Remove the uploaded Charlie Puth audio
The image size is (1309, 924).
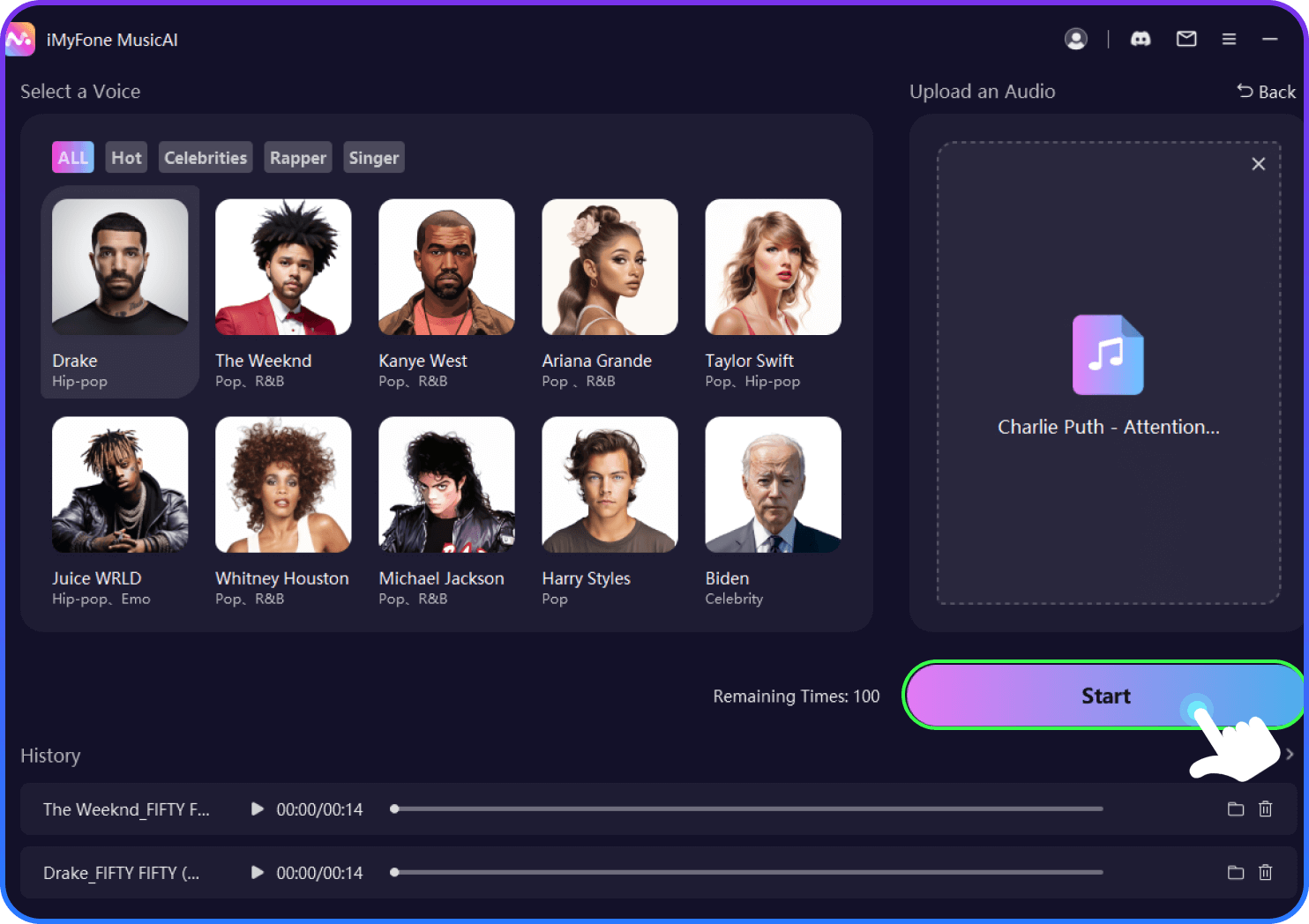tap(1259, 164)
